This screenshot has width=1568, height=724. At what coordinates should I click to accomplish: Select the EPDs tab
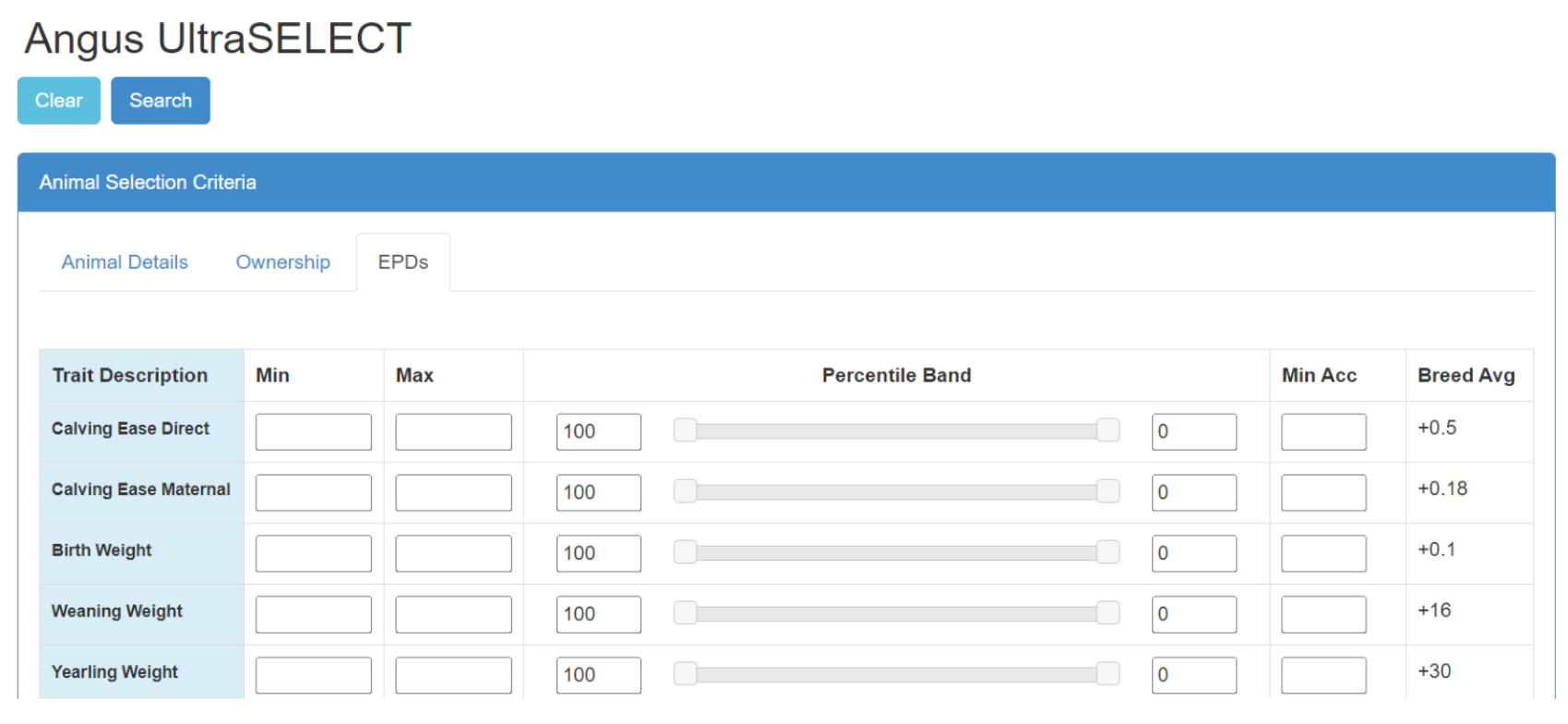[x=403, y=262]
